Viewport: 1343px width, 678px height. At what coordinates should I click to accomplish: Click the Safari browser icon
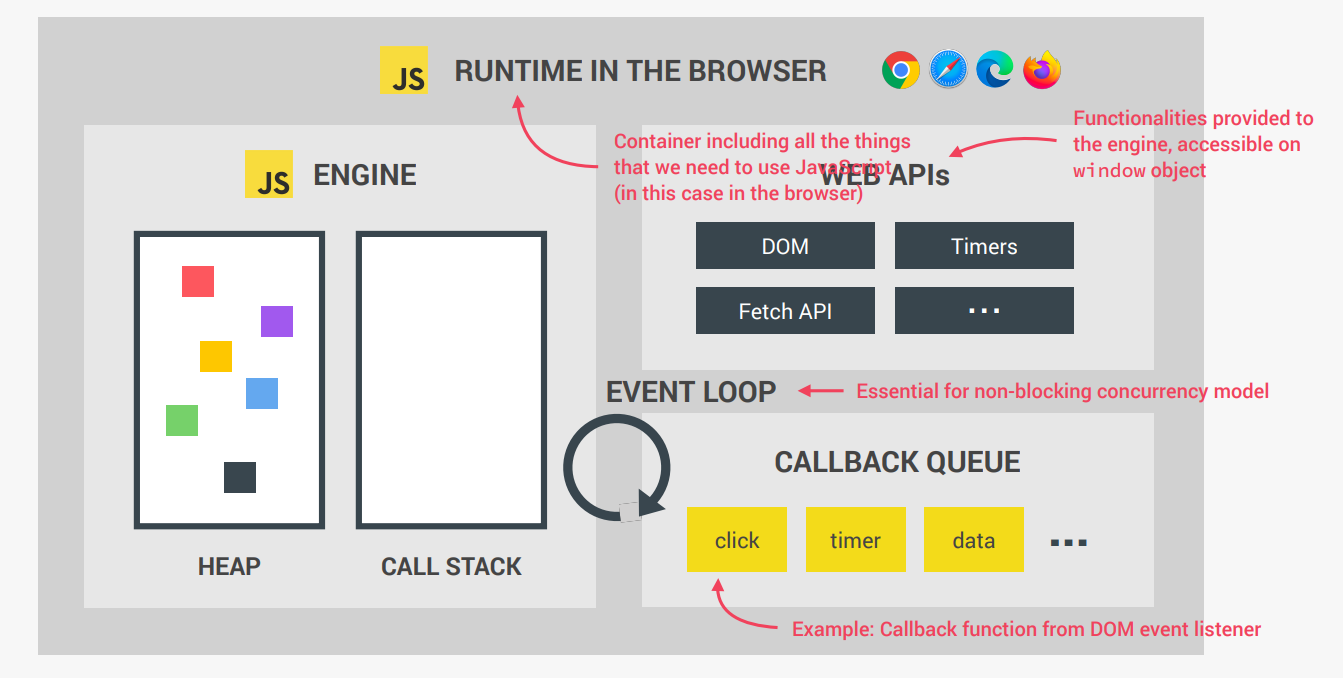click(947, 70)
